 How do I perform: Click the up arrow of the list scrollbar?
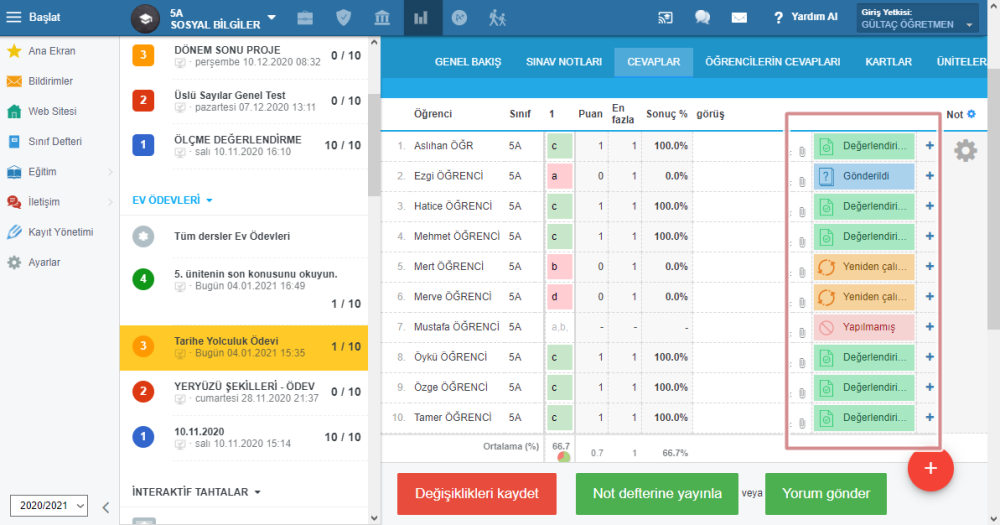tap(374, 43)
